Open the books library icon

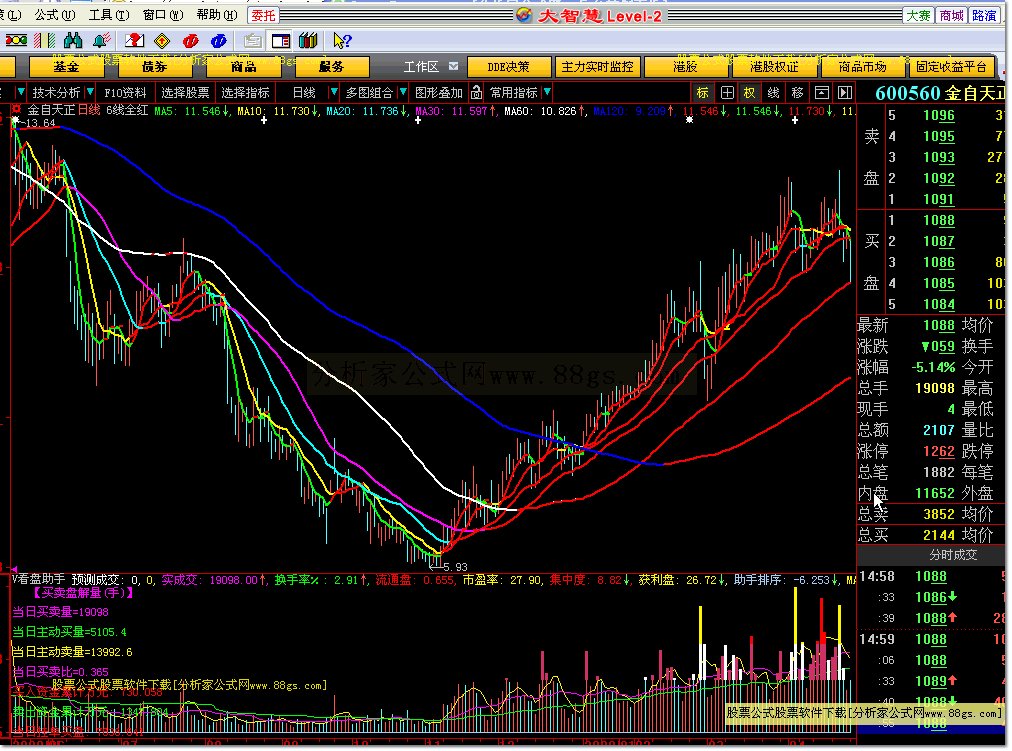point(309,41)
